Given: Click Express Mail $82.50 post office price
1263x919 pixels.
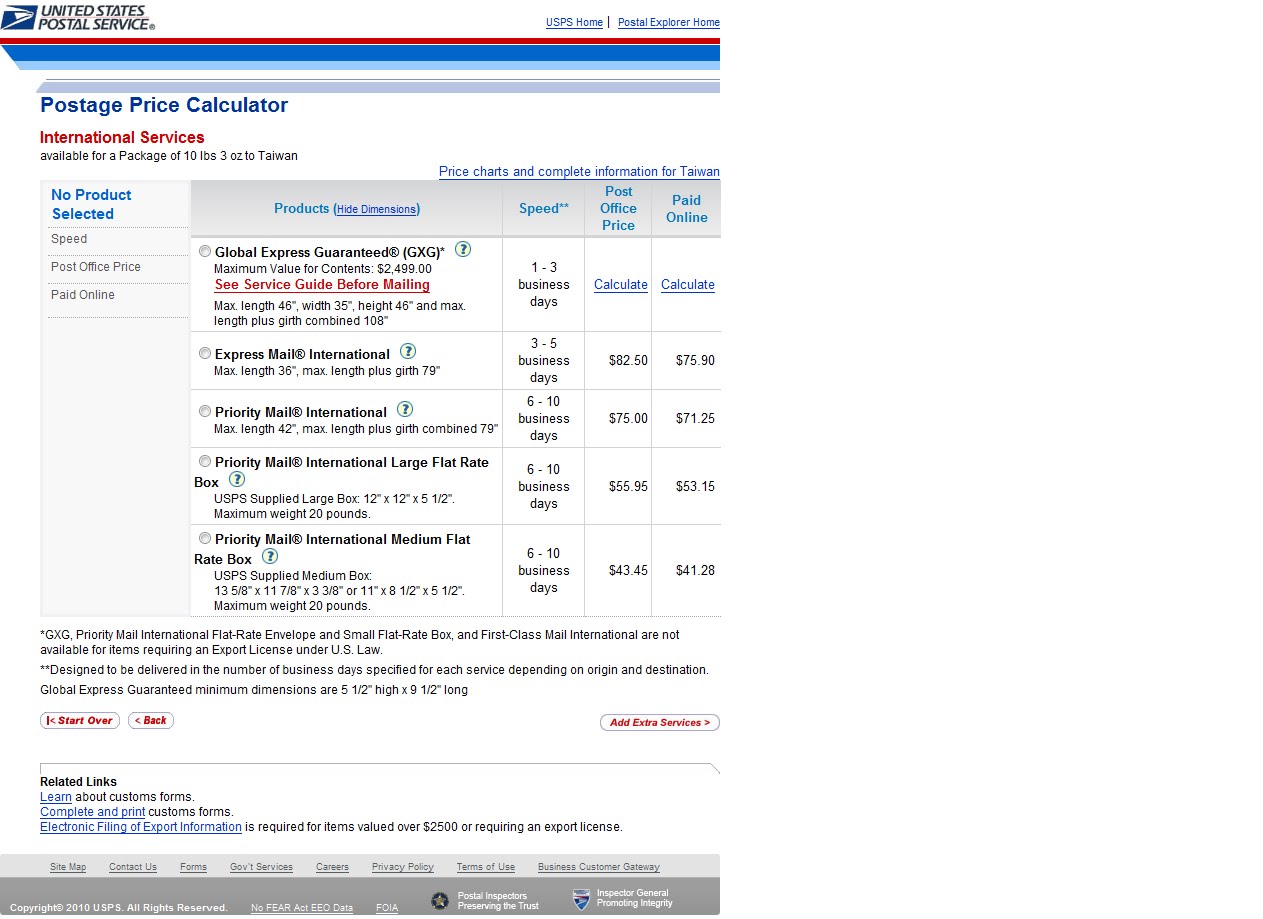Looking at the screenshot, I should point(628,360).
